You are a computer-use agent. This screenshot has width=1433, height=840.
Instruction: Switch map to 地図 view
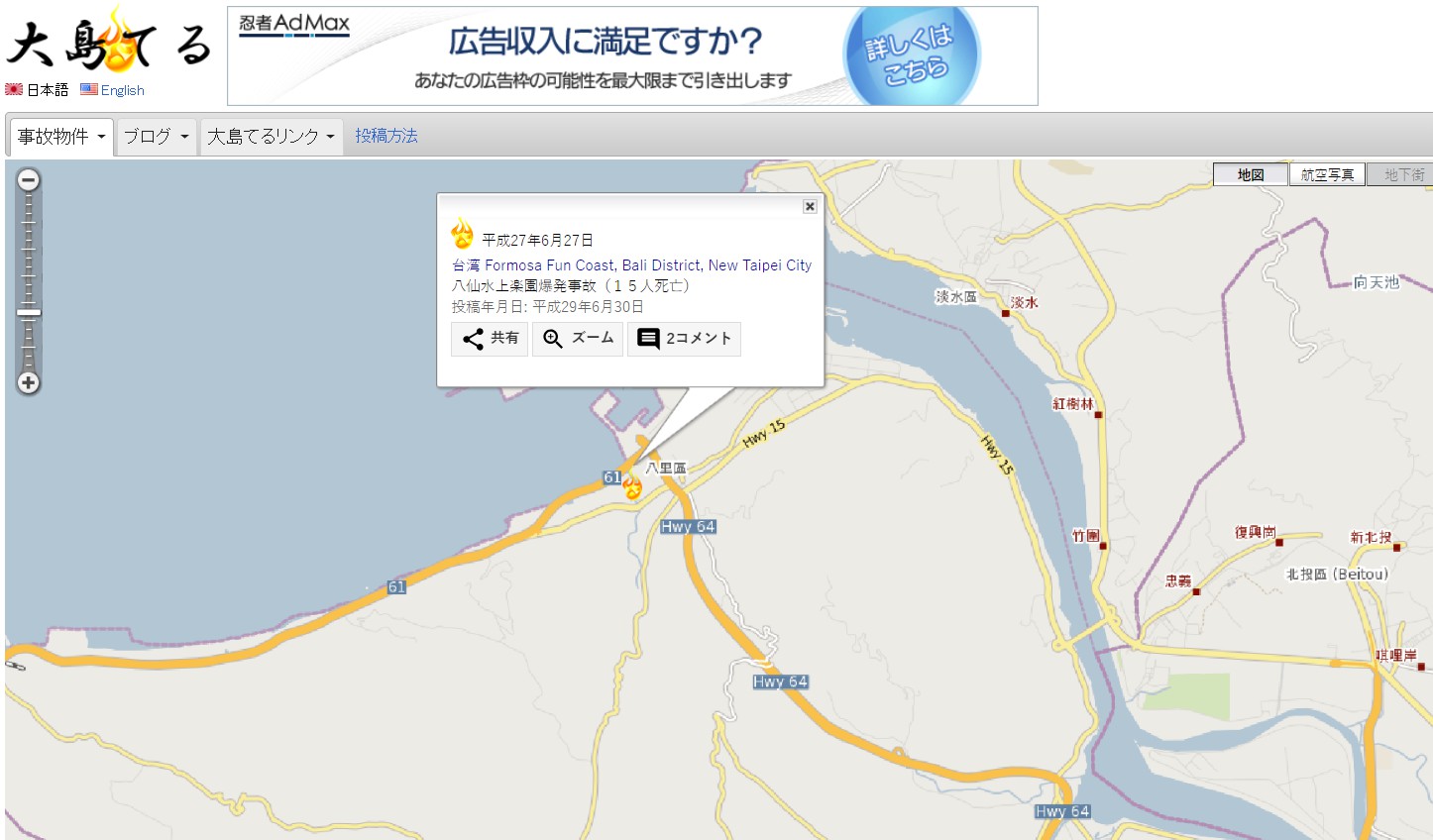pyautogui.click(x=1251, y=175)
